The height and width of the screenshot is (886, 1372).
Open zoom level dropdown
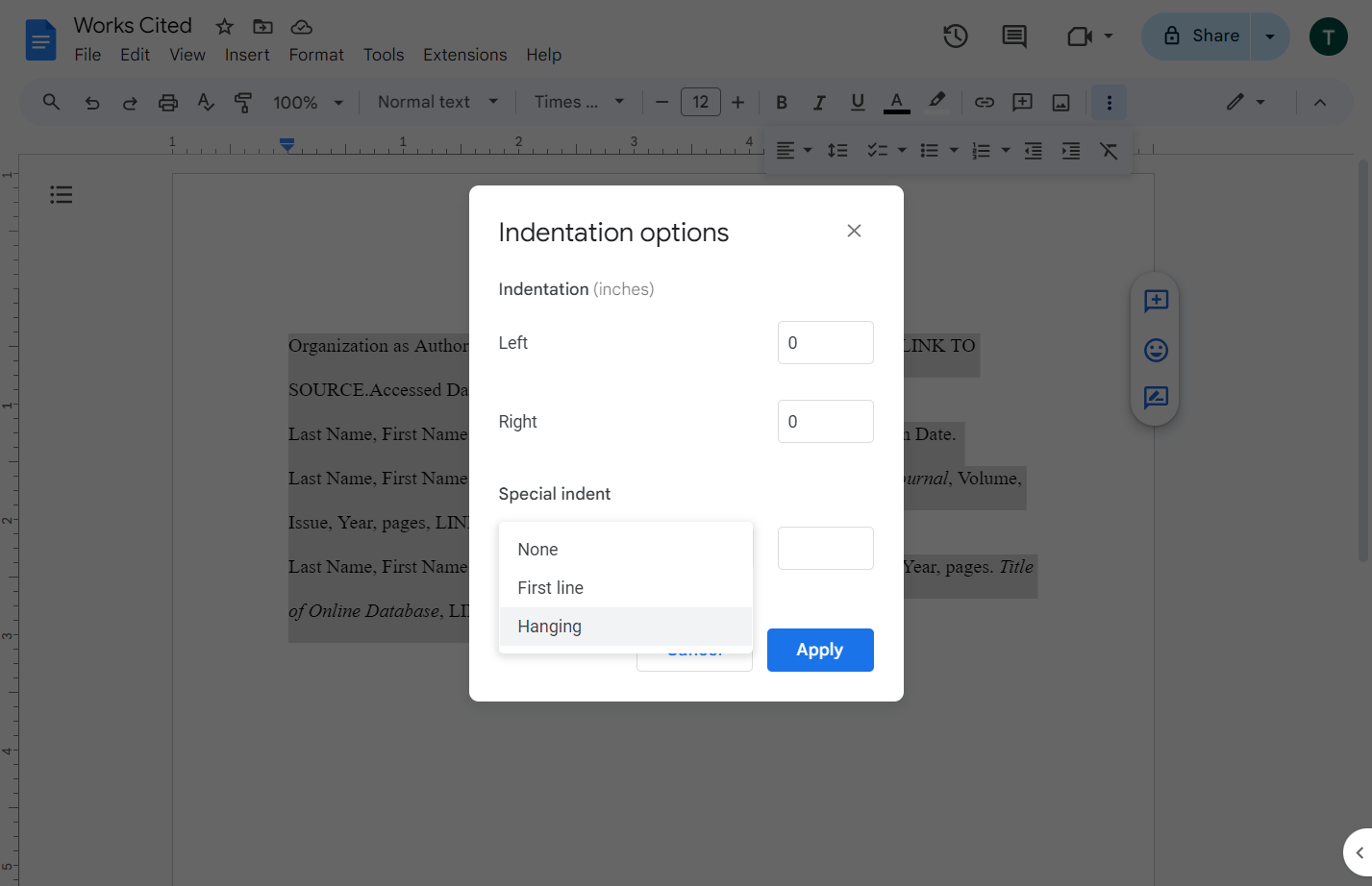[x=308, y=102]
